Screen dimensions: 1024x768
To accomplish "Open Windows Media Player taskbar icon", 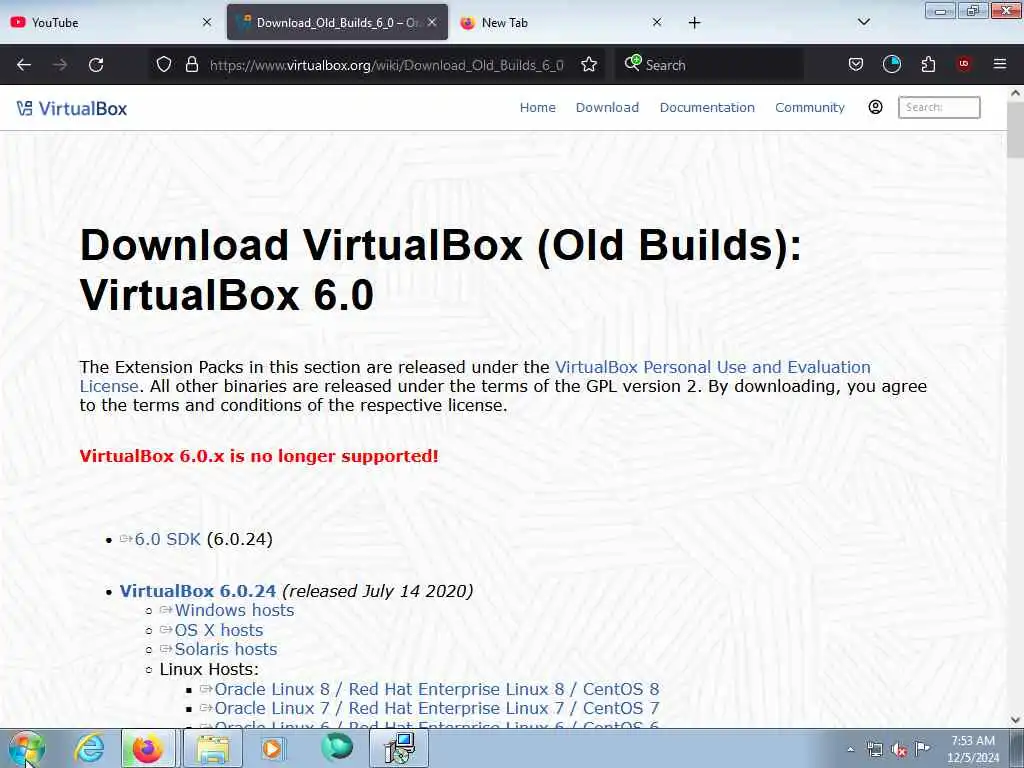I will click(272, 748).
